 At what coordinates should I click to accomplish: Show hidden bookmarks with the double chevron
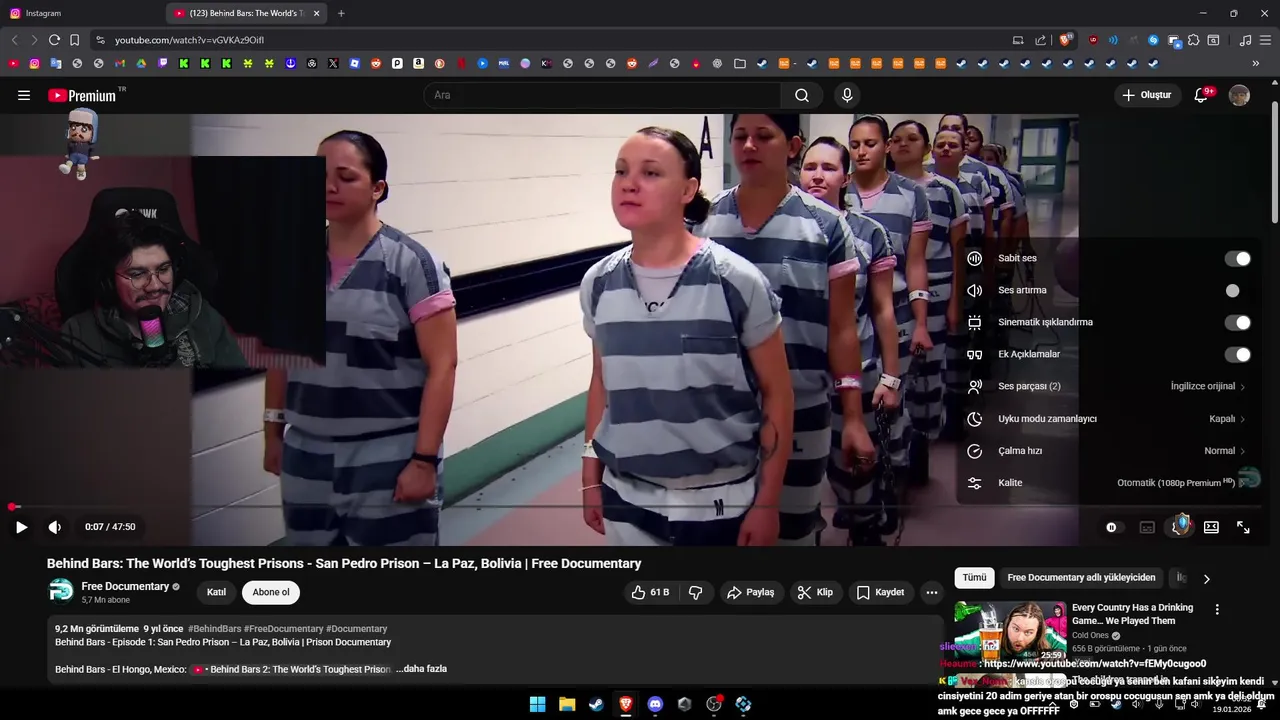(1255, 63)
